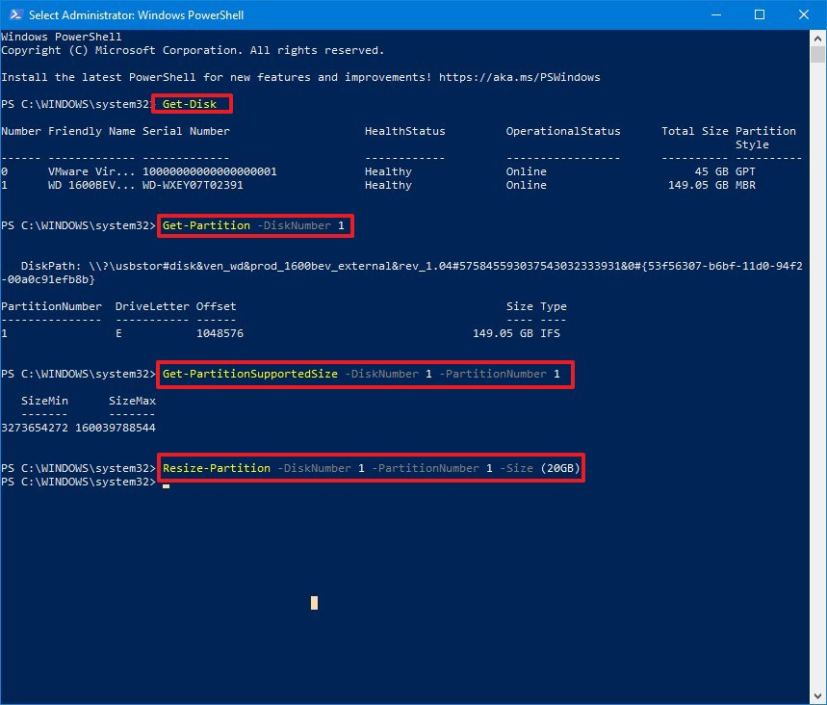The image size is (827, 705).
Task: Click the scrollbar up arrow
Action: (x=816, y=37)
